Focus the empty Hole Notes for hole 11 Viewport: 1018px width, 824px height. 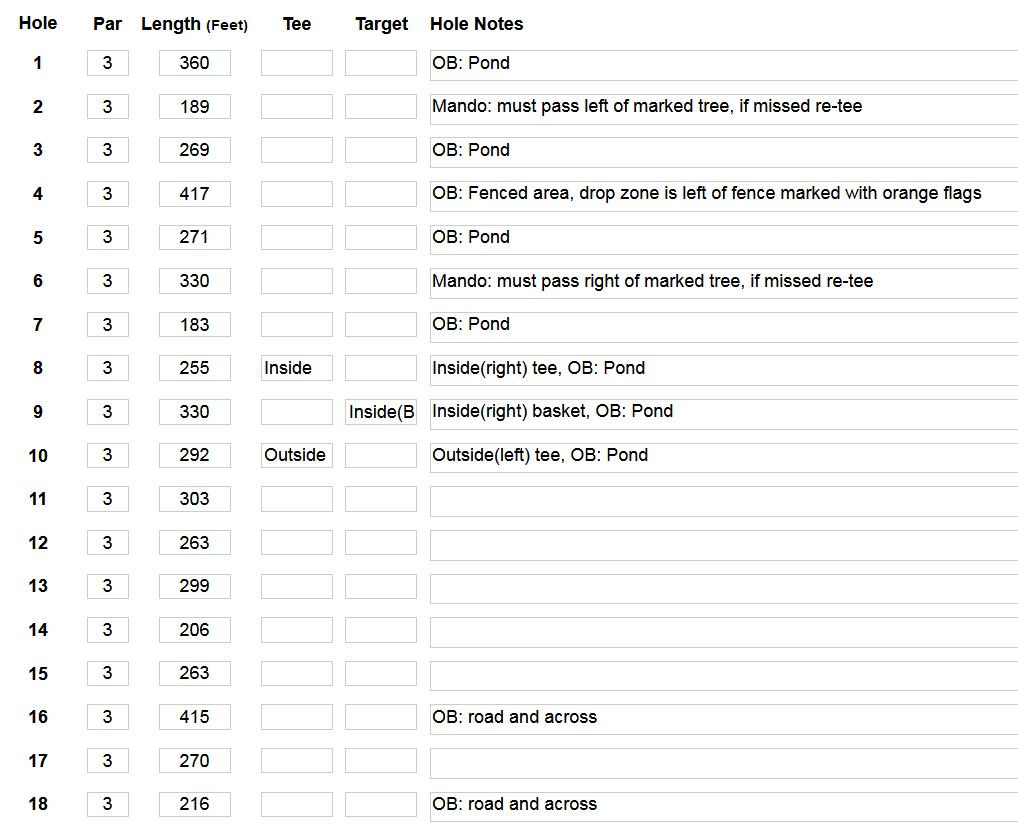click(x=724, y=501)
